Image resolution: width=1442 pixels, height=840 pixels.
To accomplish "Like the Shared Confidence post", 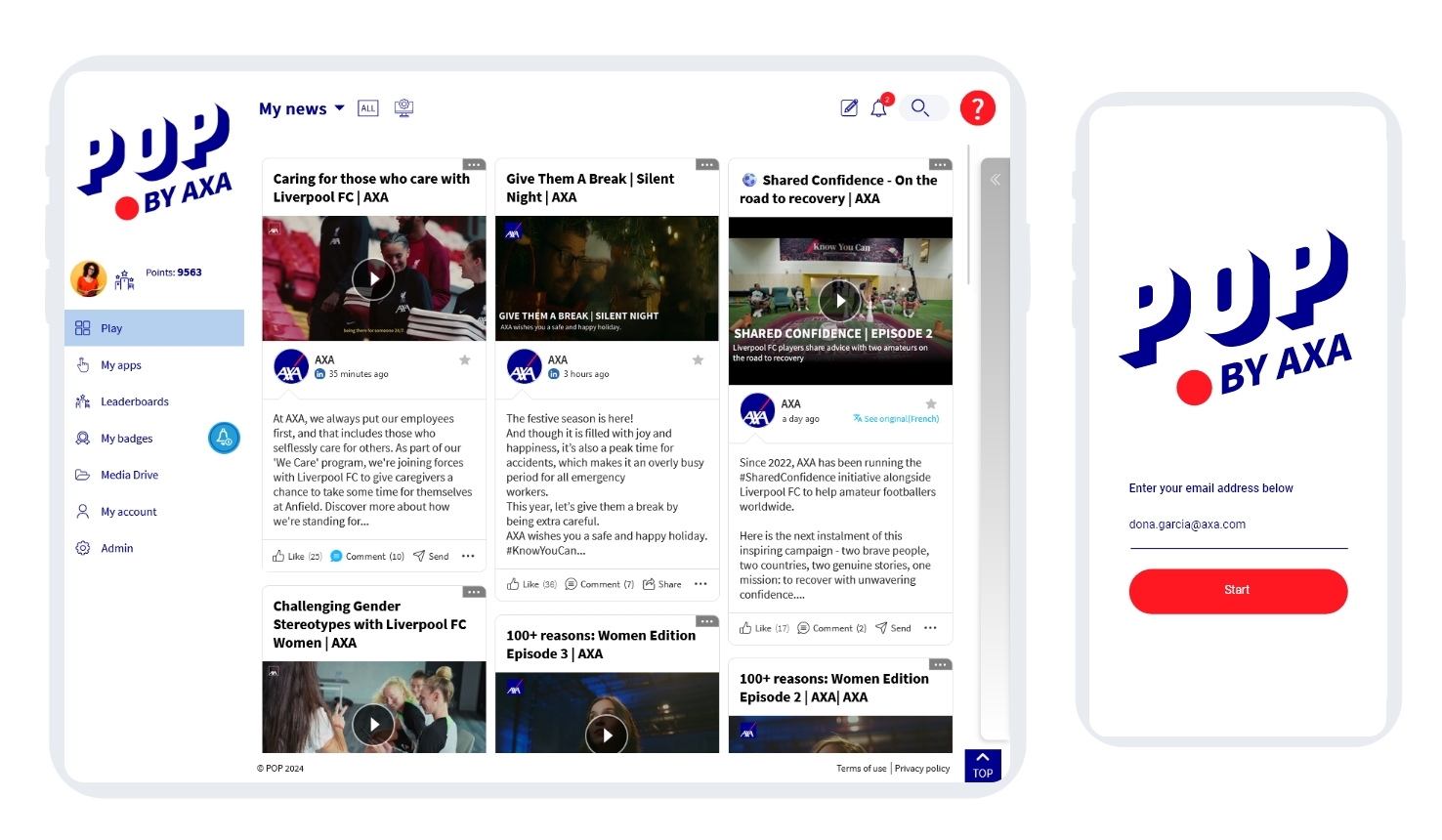I will tap(764, 628).
